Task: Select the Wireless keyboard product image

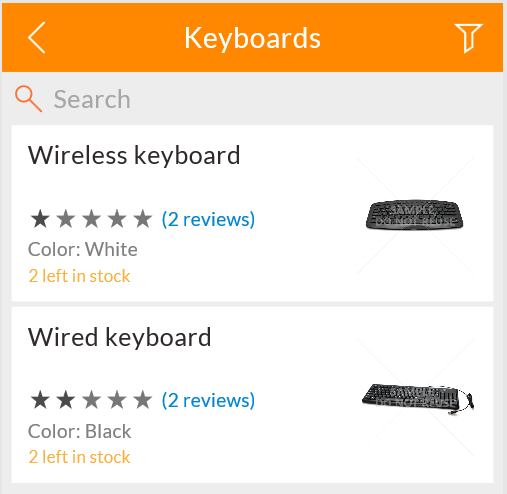Action: [415, 216]
